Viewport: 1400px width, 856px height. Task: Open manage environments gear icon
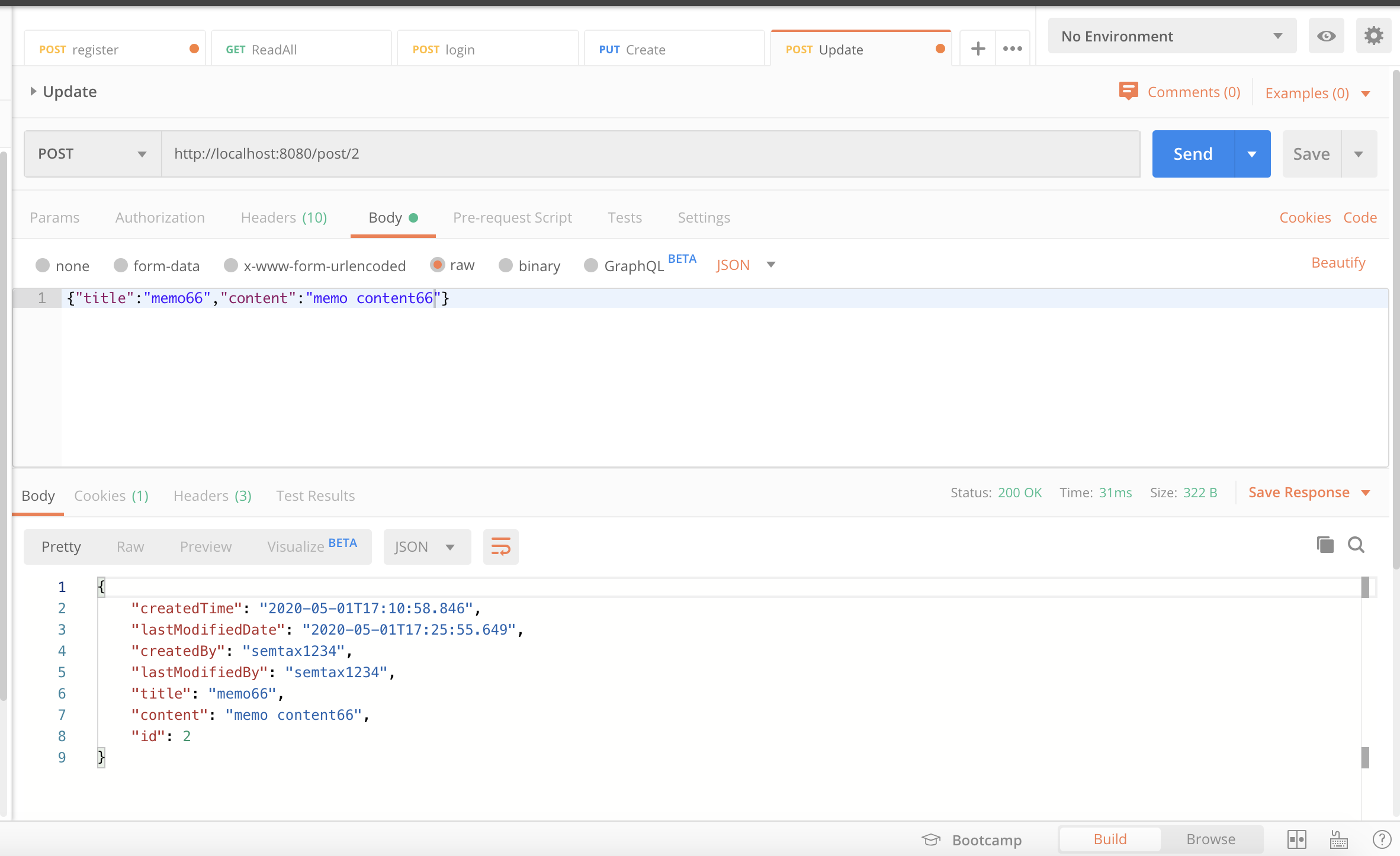pos(1373,36)
